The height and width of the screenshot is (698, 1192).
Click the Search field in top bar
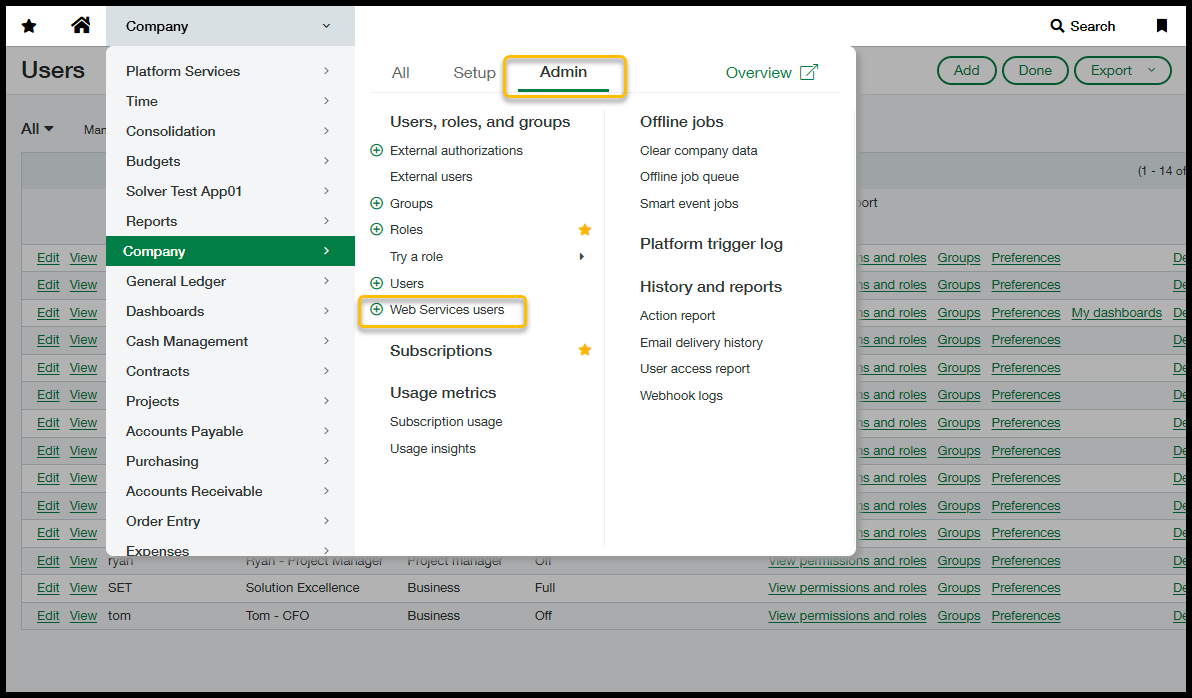1083,26
